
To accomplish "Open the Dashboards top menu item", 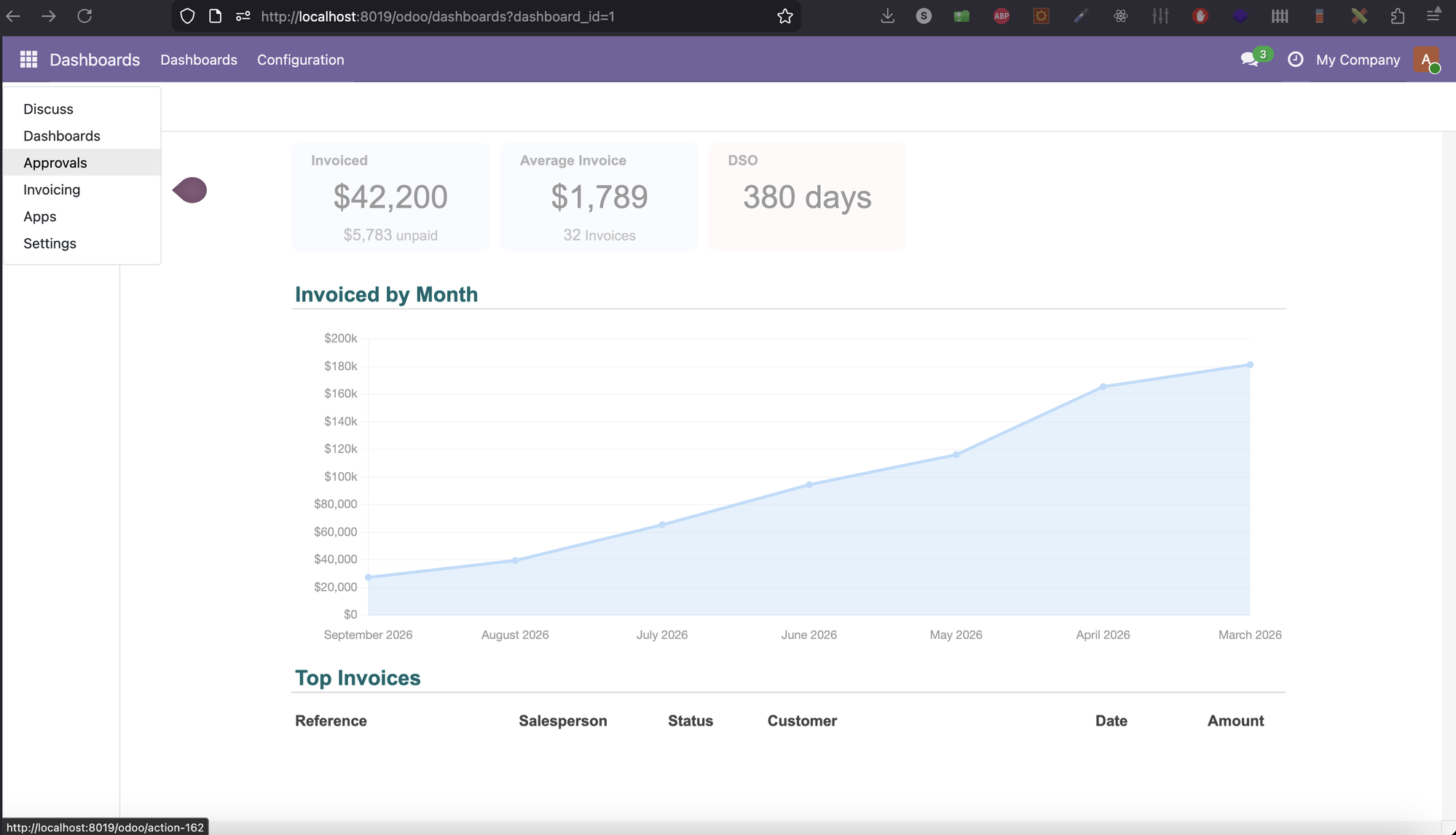I will [x=198, y=60].
